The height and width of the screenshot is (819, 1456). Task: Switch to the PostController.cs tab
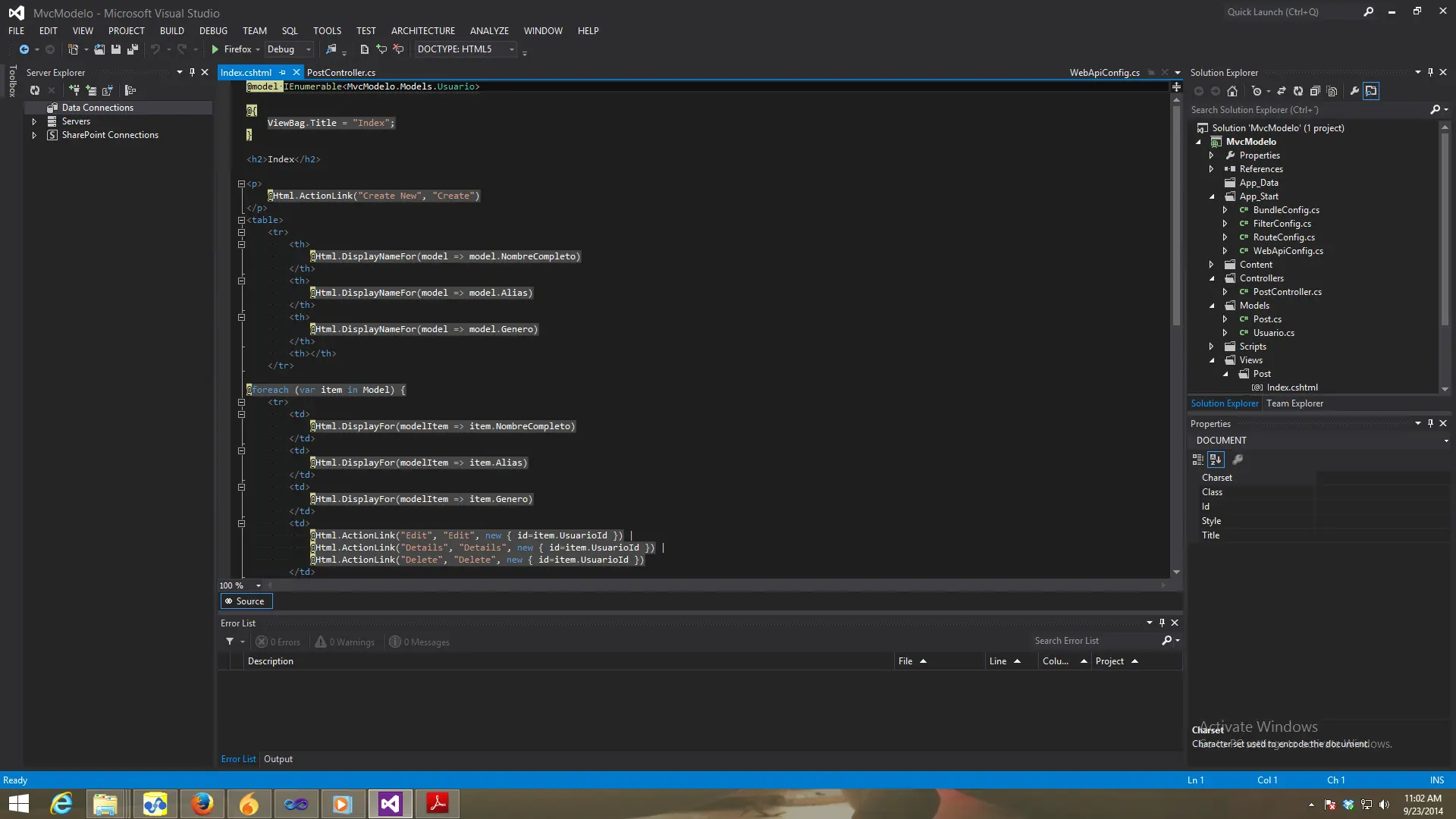pyautogui.click(x=341, y=73)
